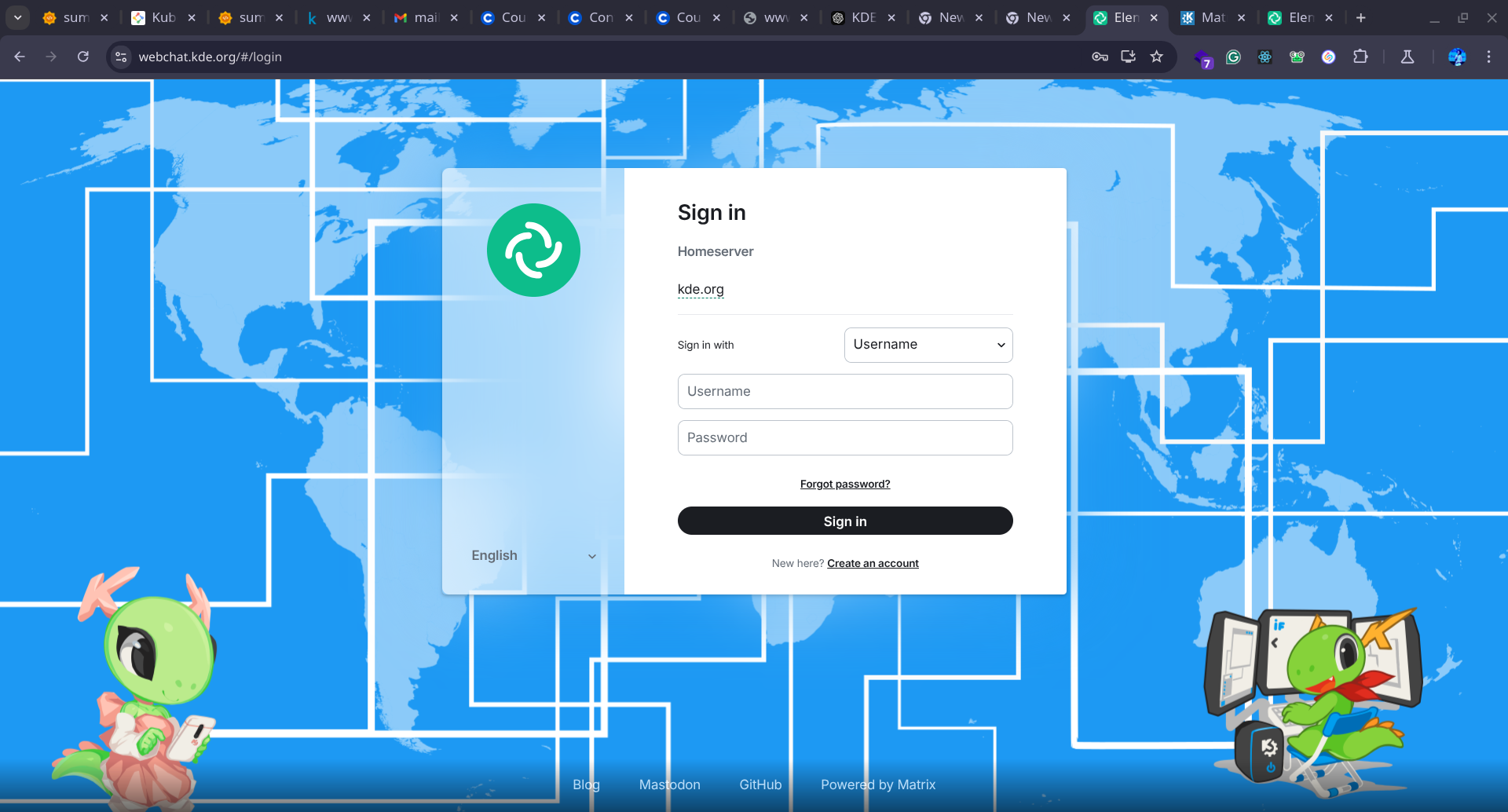Reload the webchat login page
The width and height of the screenshot is (1508, 812).
tap(83, 57)
